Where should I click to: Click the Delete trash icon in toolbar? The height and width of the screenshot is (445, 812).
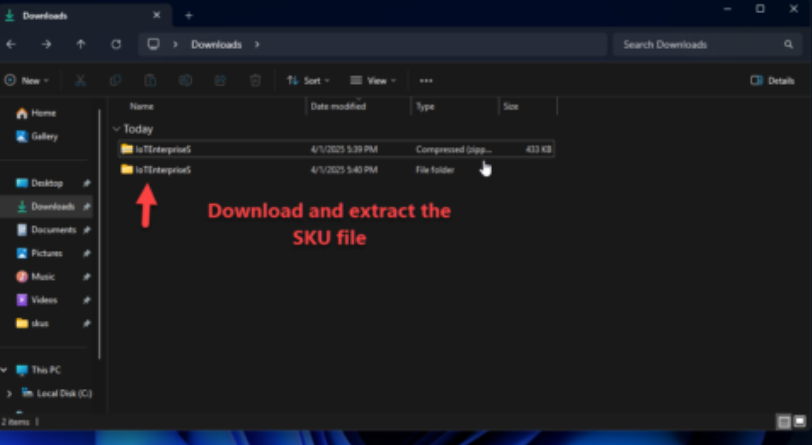coord(255,80)
